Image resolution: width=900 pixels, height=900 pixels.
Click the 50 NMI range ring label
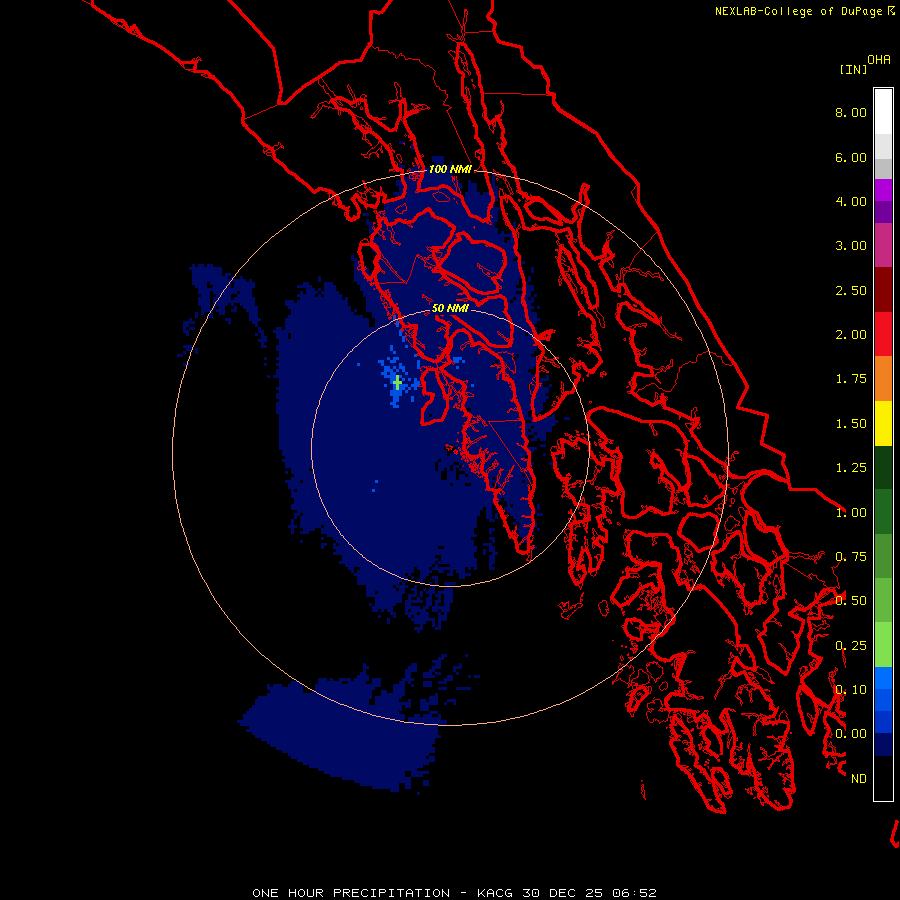click(x=450, y=308)
